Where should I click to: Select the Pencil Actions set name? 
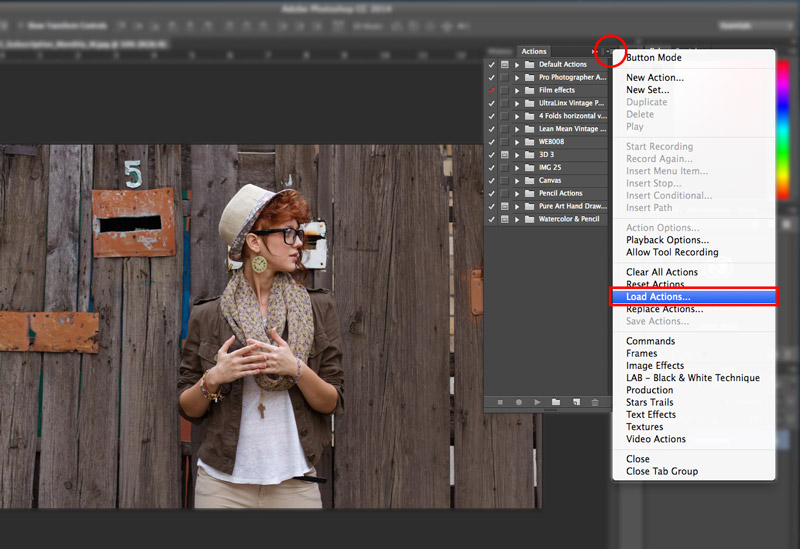click(x=561, y=193)
